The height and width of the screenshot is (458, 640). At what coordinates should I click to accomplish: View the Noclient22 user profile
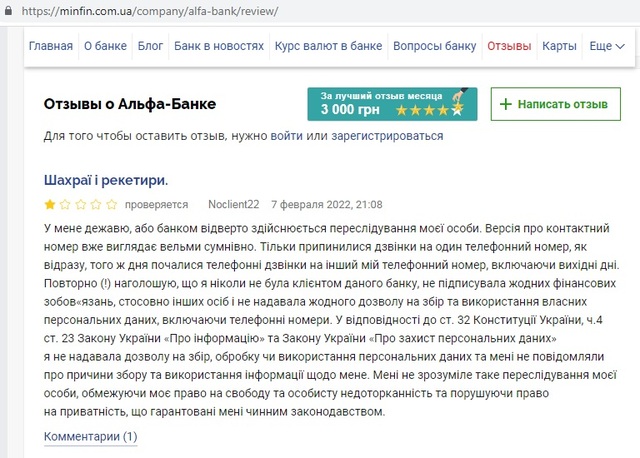point(233,204)
